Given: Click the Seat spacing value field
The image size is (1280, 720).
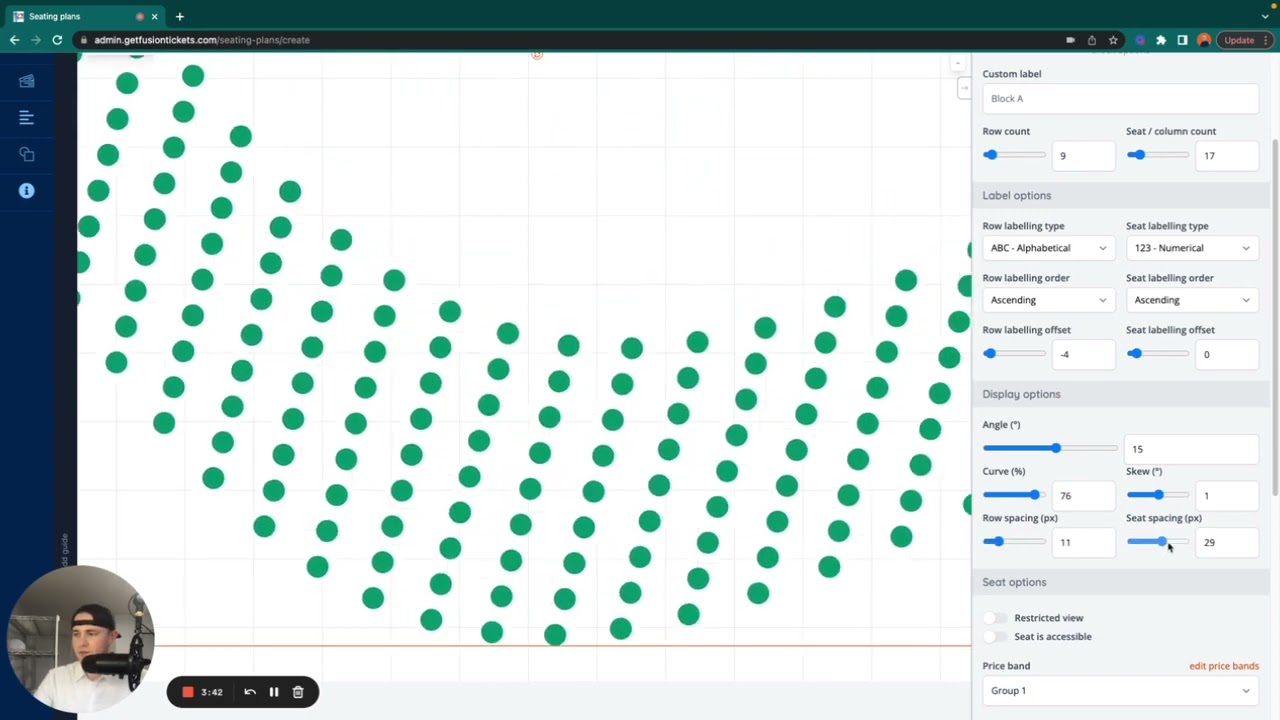Looking at the screenshot, I should coord(1228,542).
